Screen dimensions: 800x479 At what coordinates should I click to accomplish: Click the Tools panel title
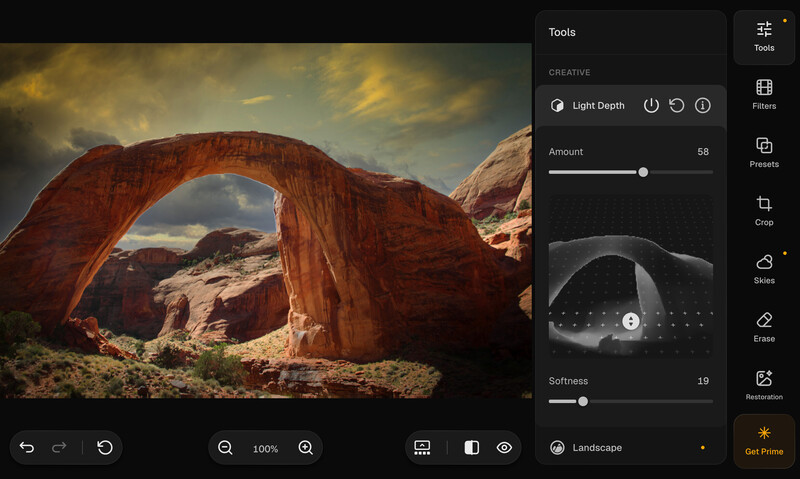pos(562,32)
